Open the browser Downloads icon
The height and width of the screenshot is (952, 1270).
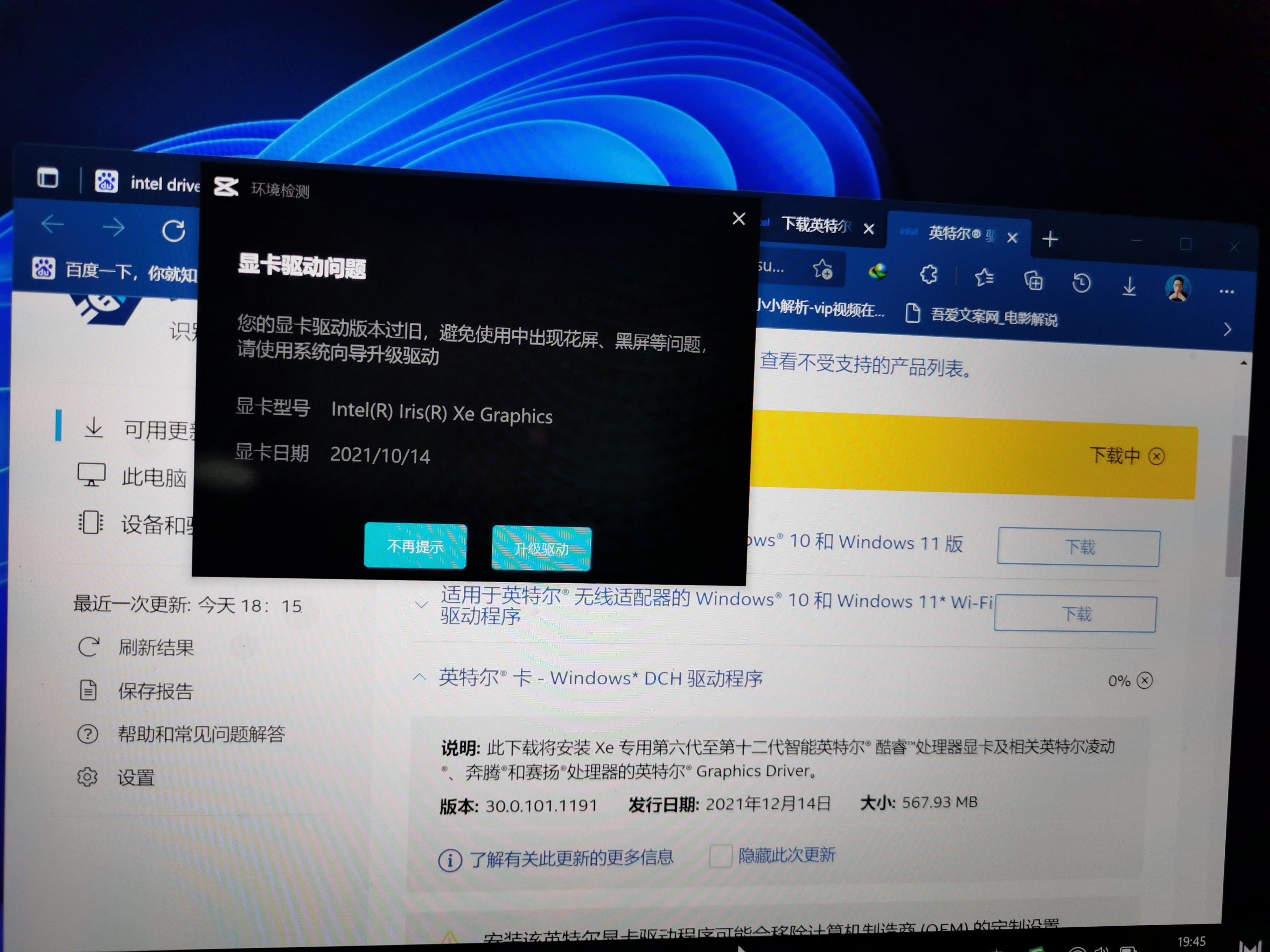click(1129, 286)
